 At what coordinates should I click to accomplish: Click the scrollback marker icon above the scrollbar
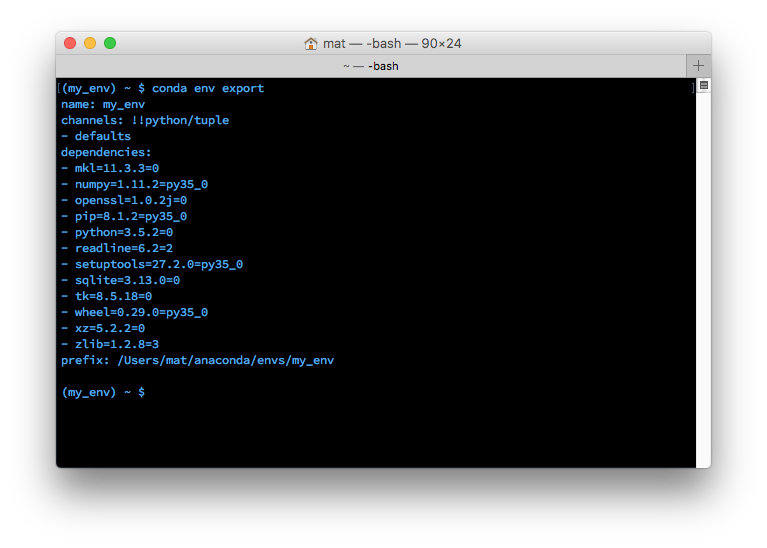[x=704, y=86]
